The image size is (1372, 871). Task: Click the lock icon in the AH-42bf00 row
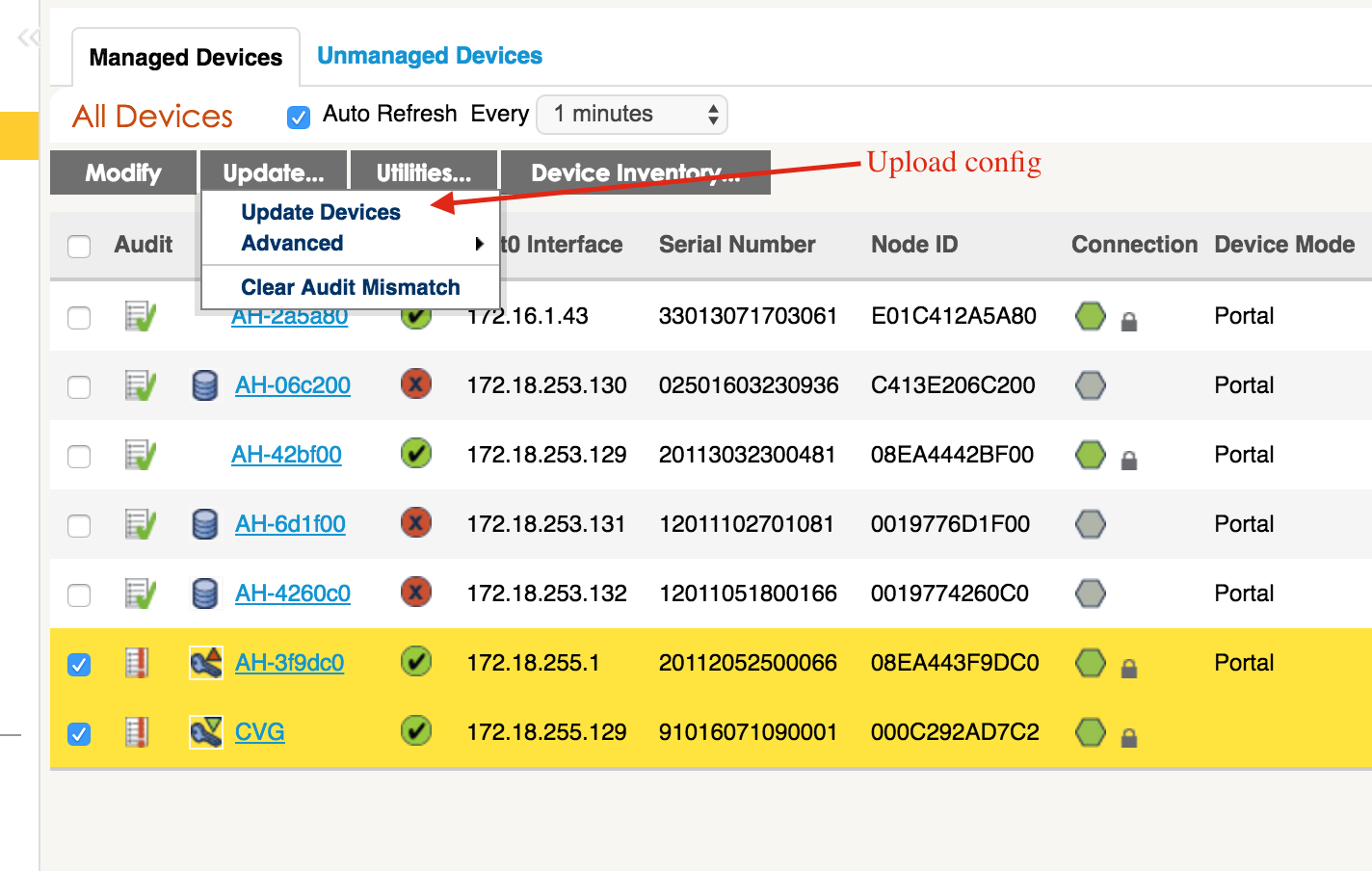[x=1129, y=461]
